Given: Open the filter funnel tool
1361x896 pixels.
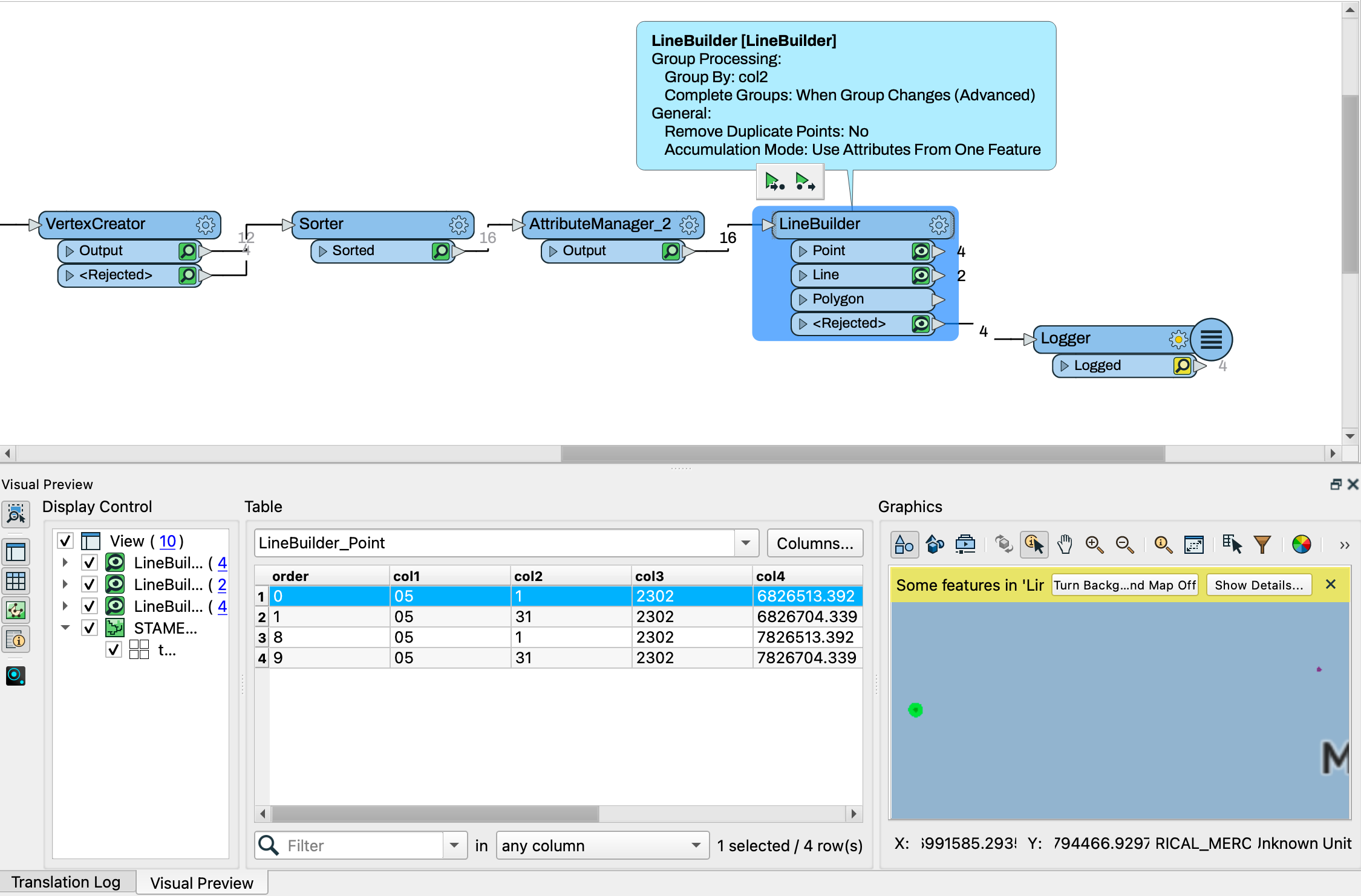Looking at the screenshot, I should (1262, 545).
